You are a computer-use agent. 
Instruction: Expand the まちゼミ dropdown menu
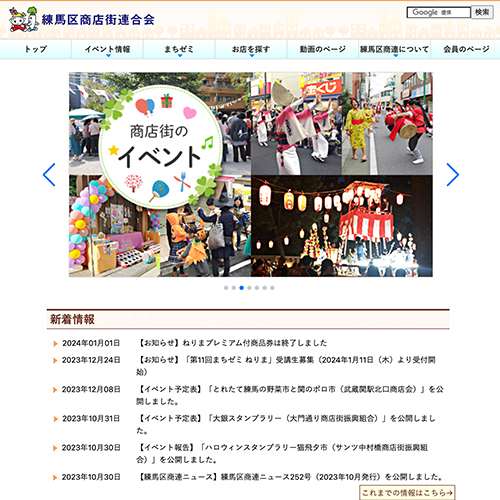(179, 49)
